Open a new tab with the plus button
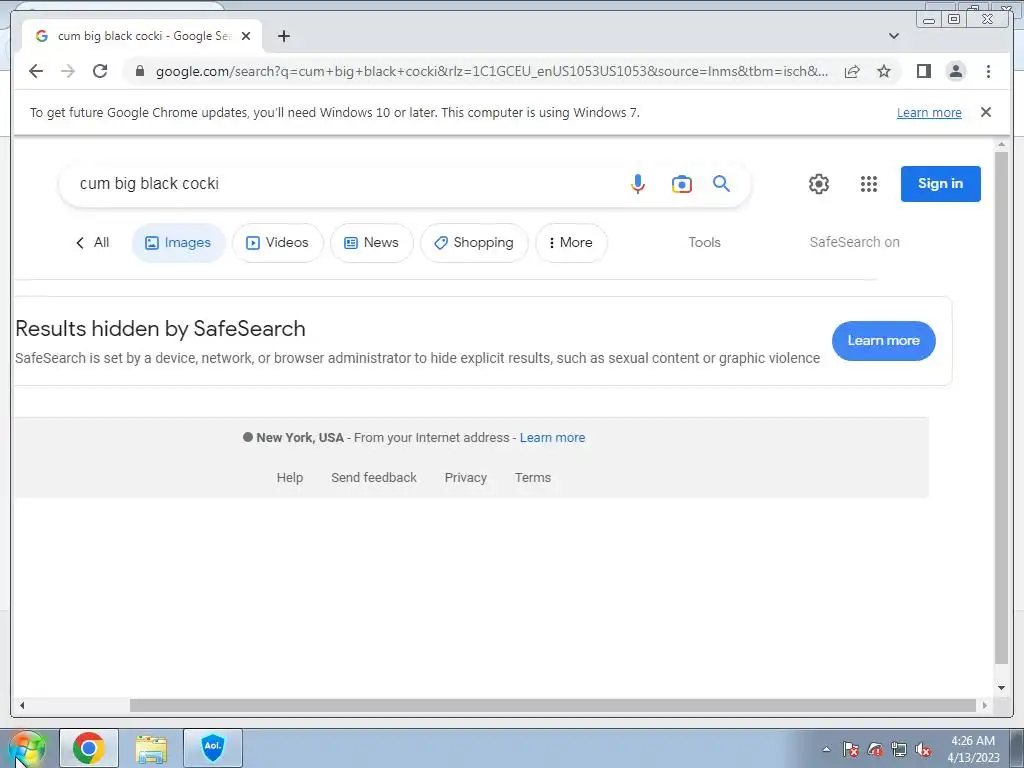Viewport: 1024px width, 768px height. coord(283,36)
